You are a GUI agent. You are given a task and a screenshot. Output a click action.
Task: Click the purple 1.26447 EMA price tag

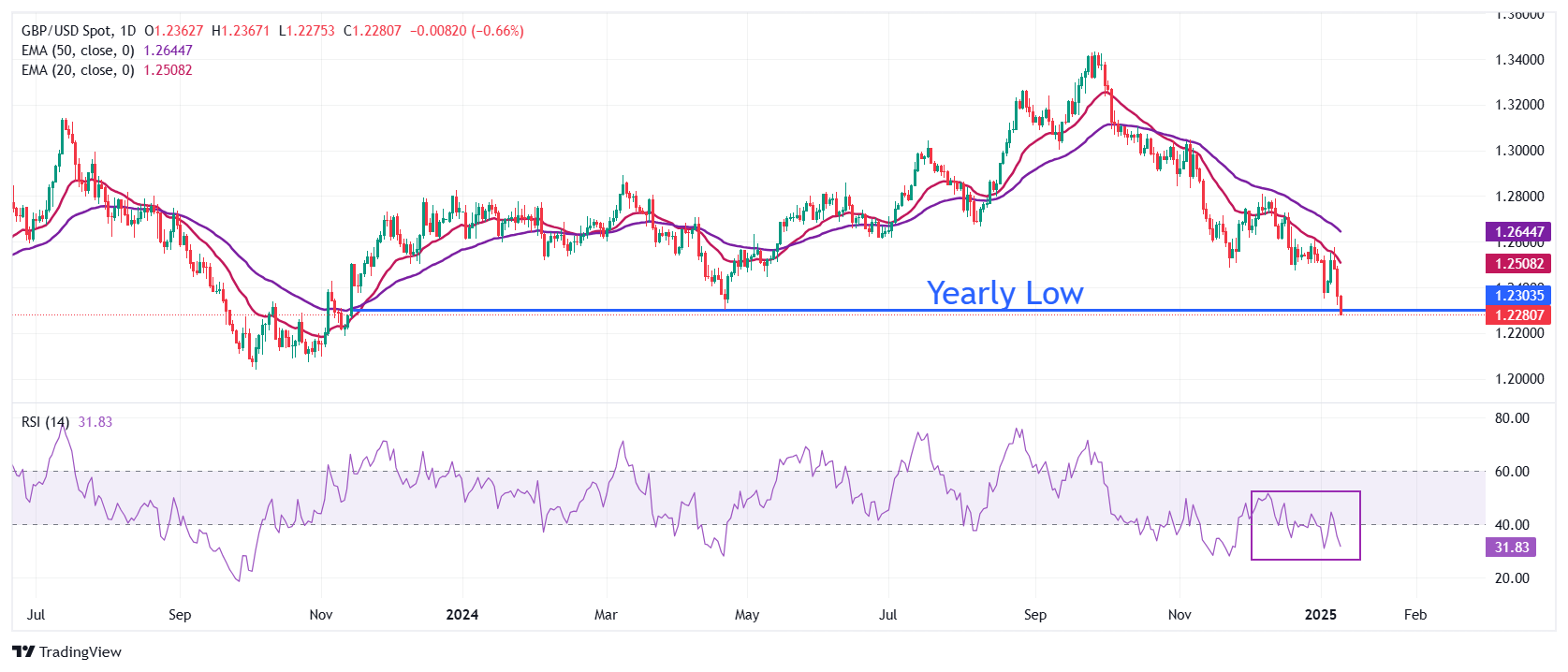point(1518,231)
